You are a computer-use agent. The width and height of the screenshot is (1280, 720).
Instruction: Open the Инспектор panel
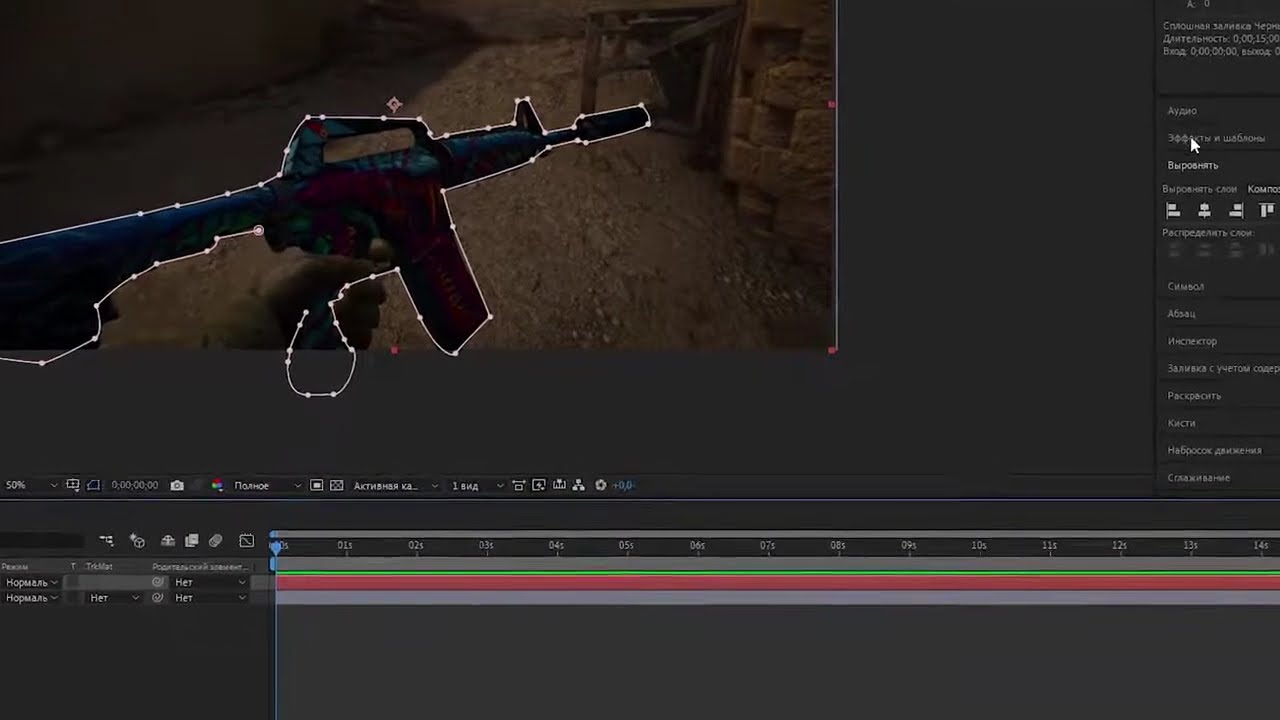pos(1192,341)
